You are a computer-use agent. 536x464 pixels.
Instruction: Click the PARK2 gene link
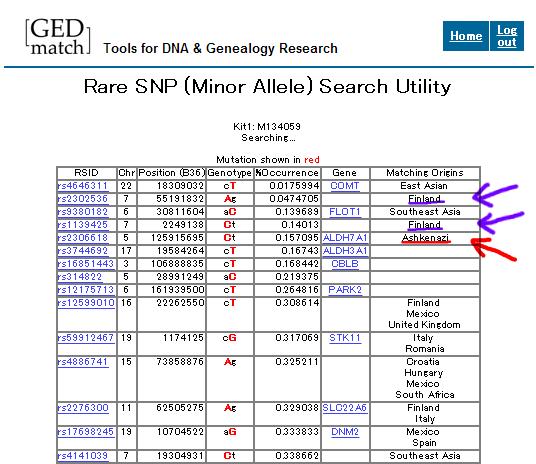tap(345, 290)
